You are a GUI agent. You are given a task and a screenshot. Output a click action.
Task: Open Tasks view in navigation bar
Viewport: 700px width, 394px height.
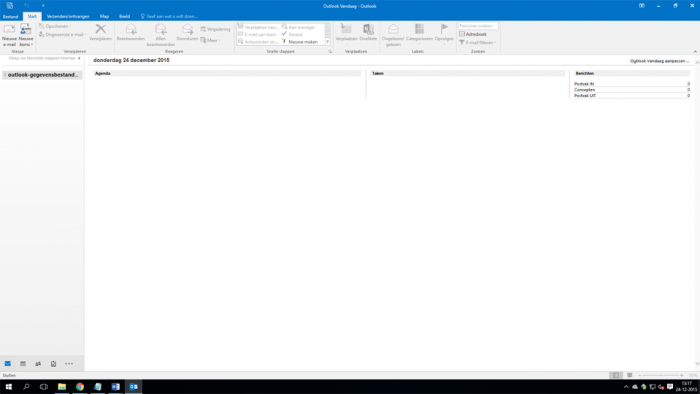click(x=53, y=364)
